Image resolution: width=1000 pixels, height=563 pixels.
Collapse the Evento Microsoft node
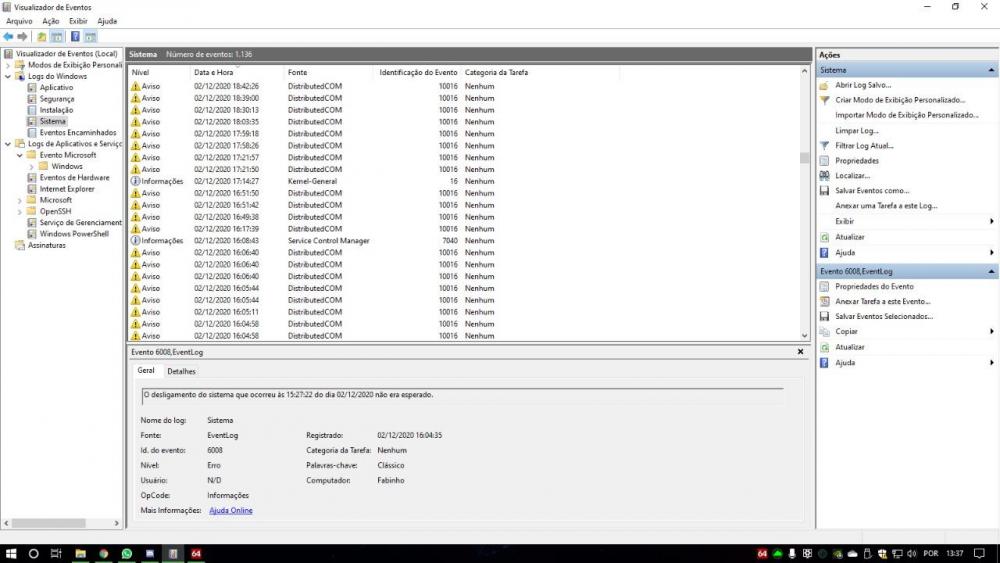pyautogui.click(x=20, y=155)
